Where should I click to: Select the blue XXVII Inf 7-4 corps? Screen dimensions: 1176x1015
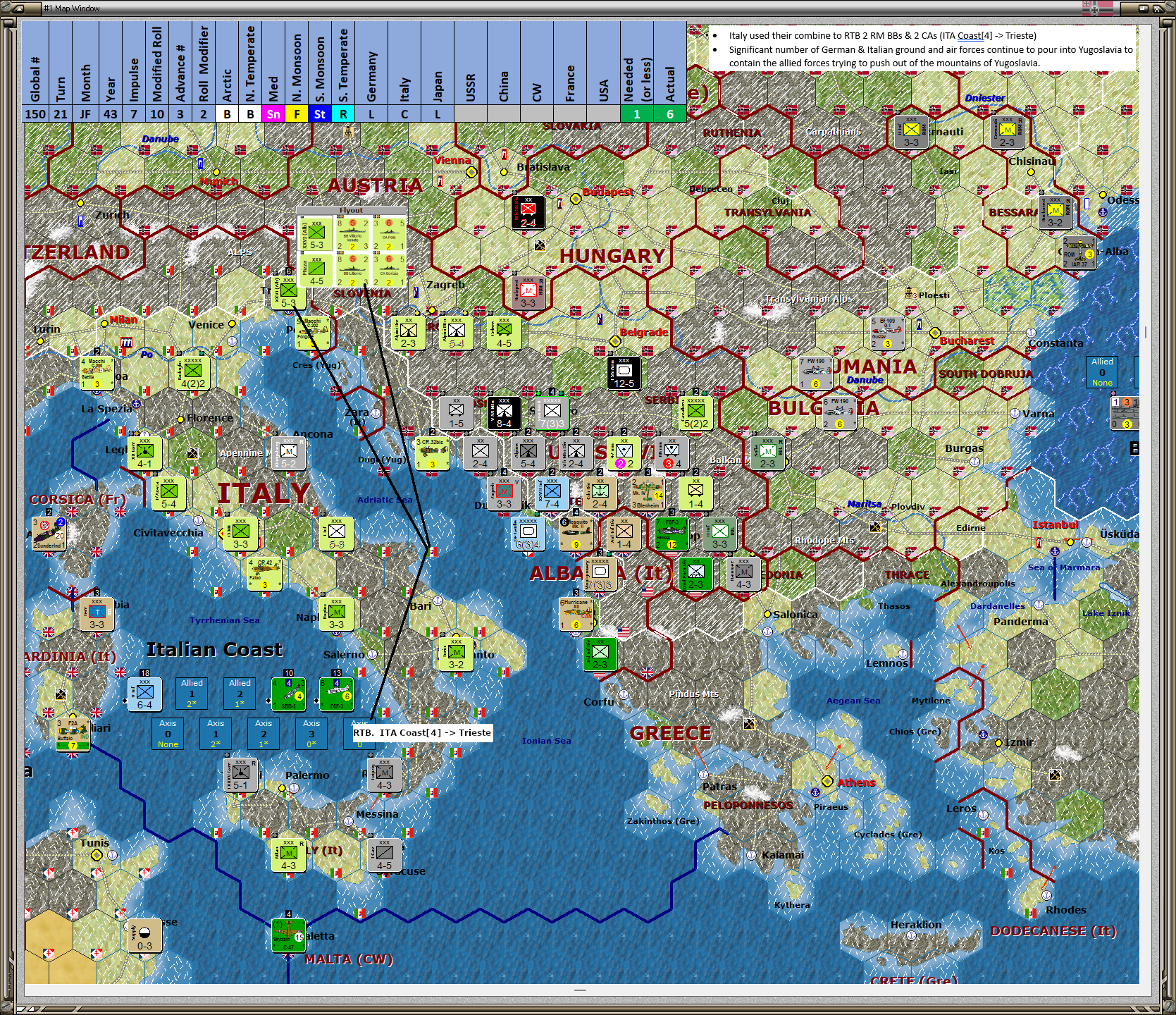pos(552,493)
